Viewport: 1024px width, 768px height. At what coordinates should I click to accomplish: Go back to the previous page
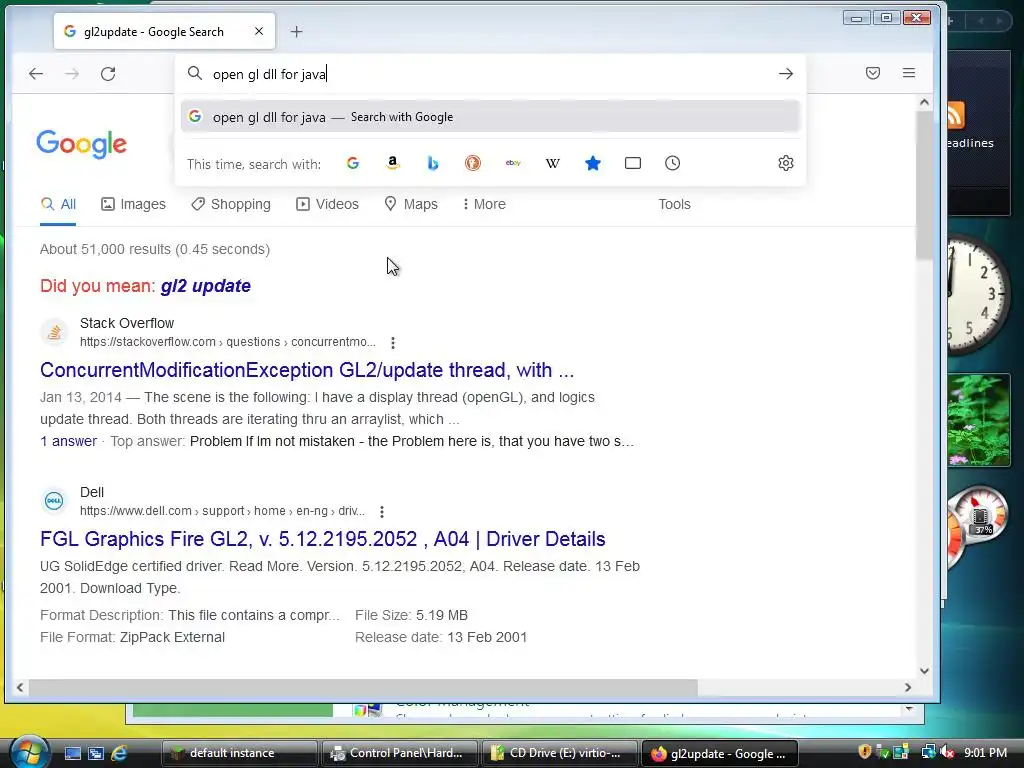pyautogui.click(x=36, y=74)
